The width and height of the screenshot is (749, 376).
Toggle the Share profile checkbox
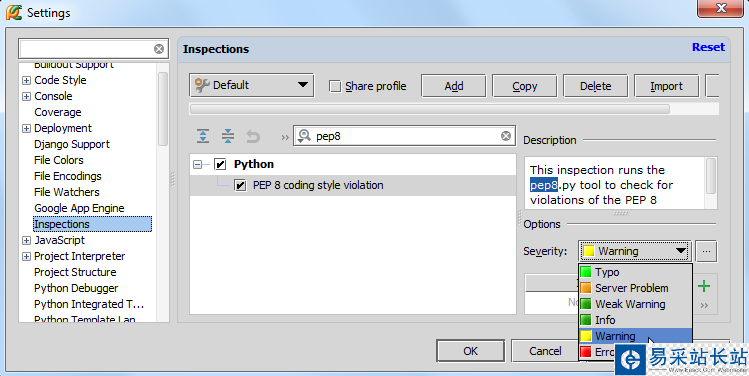point(335,86)
